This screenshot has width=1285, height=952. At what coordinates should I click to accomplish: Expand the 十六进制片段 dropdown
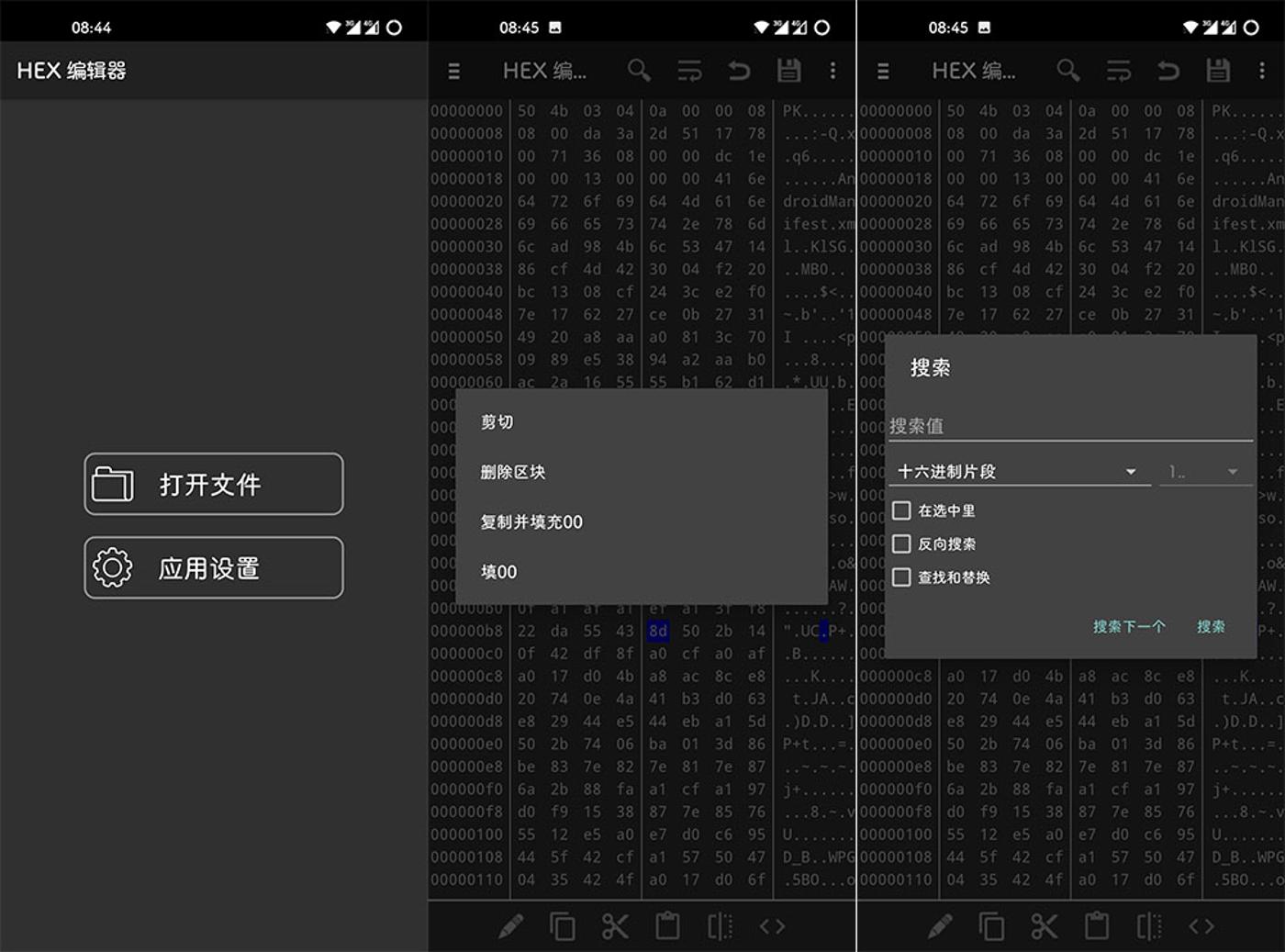(x=1019, y=472)
